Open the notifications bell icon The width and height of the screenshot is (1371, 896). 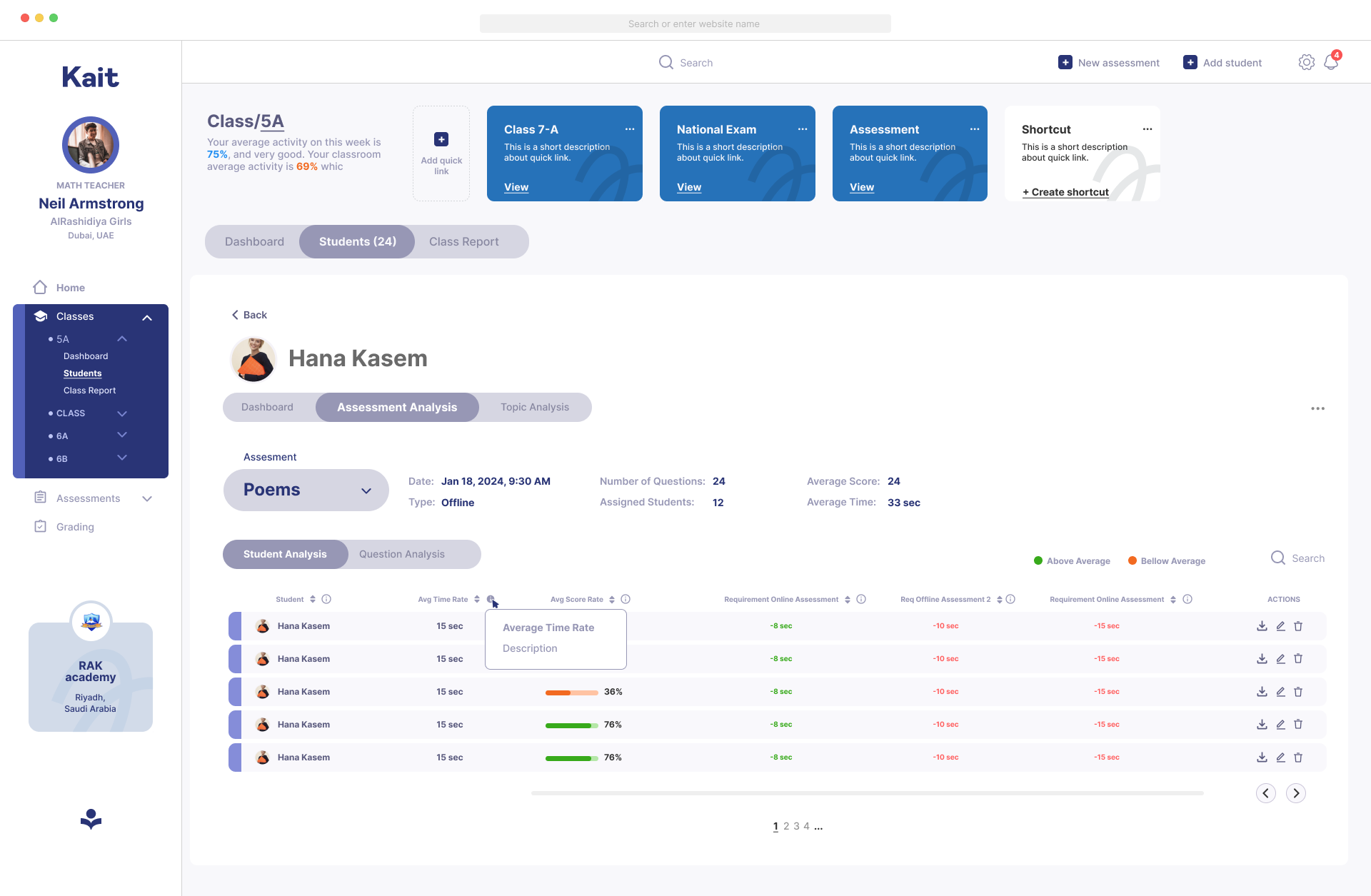tap(1330, 63)
